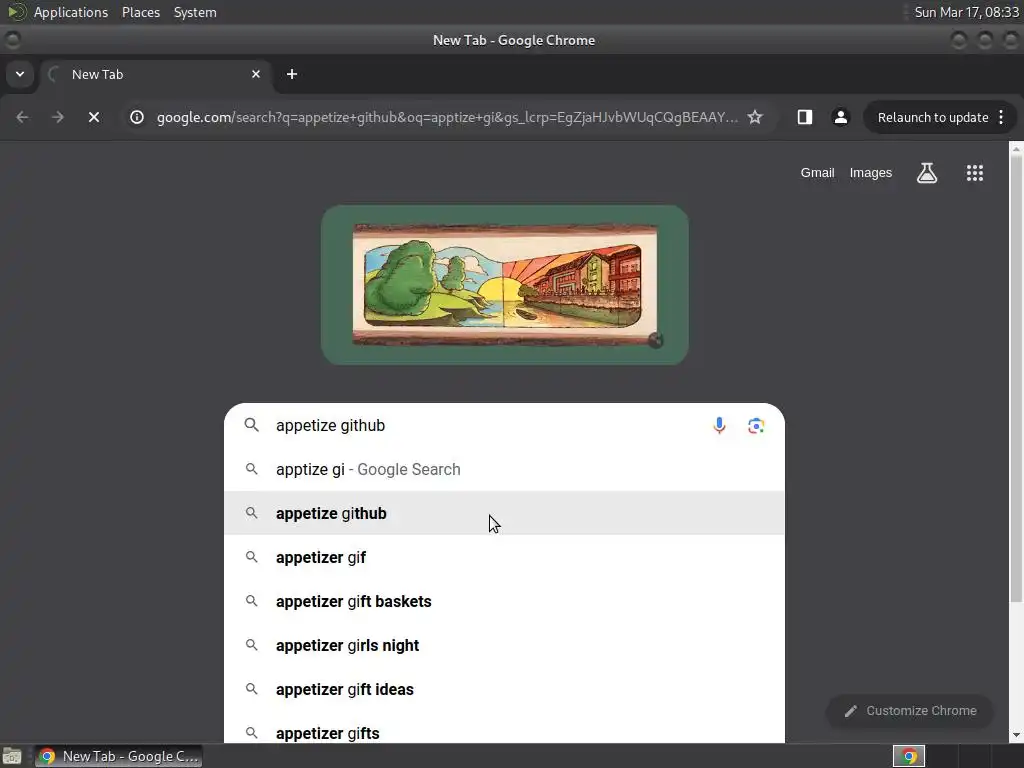Open Search Labs flask icon
Image resolution: width=1024 pixels, height=768 pixels.
coord(927,173)
